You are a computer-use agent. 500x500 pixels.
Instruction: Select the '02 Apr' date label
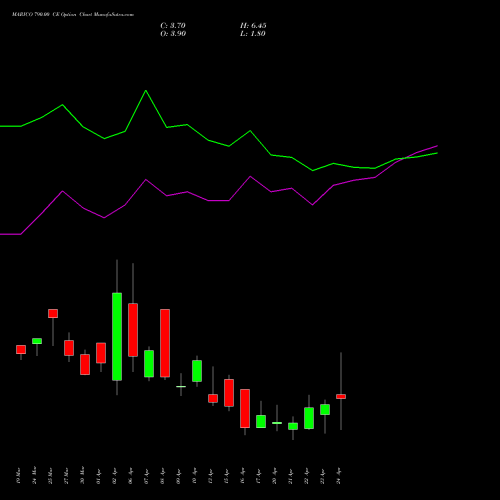(x=114, y=475)
